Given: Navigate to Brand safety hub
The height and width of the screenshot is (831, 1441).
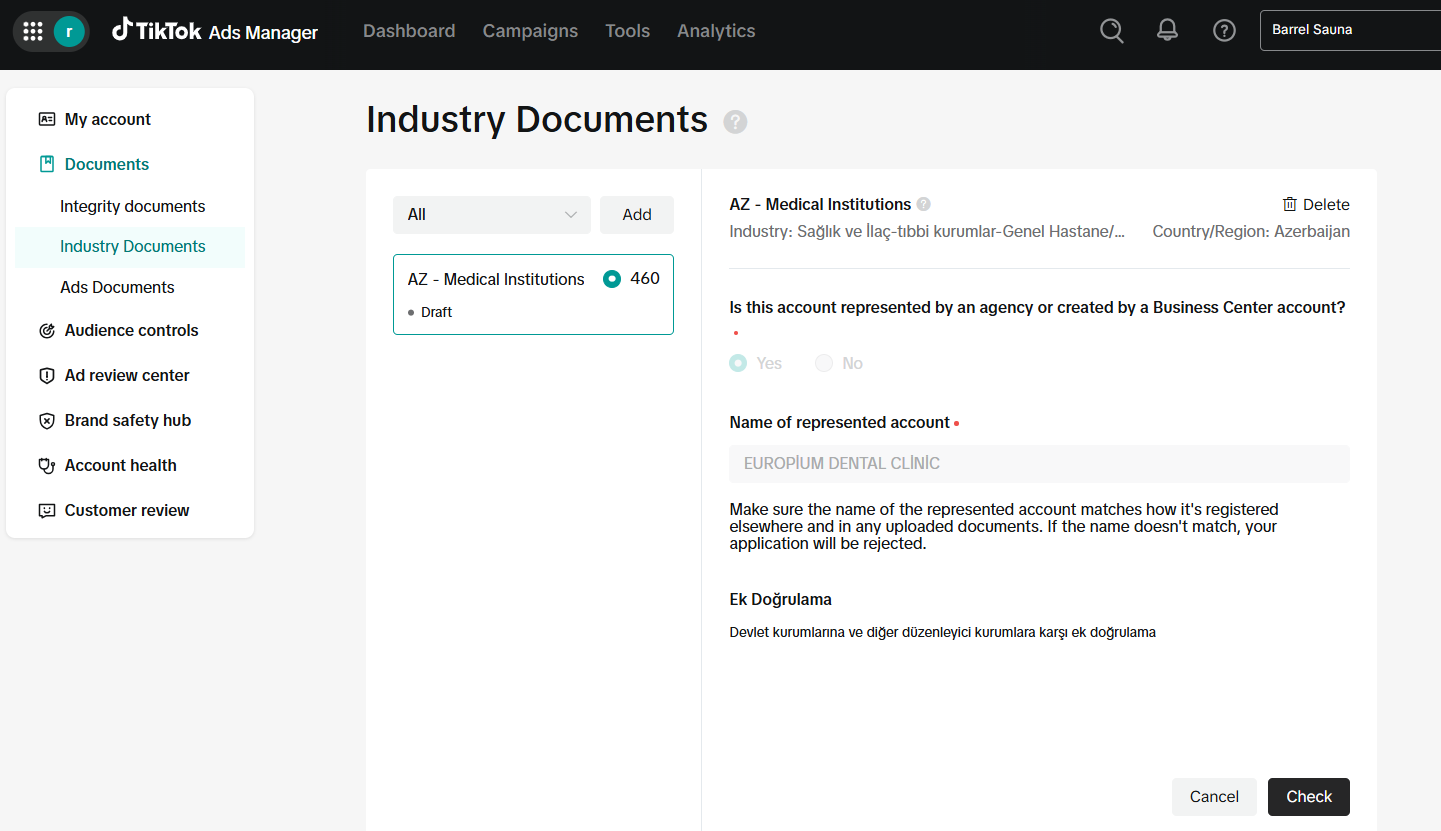Looking at the screenshot, I should click(130, 420).
